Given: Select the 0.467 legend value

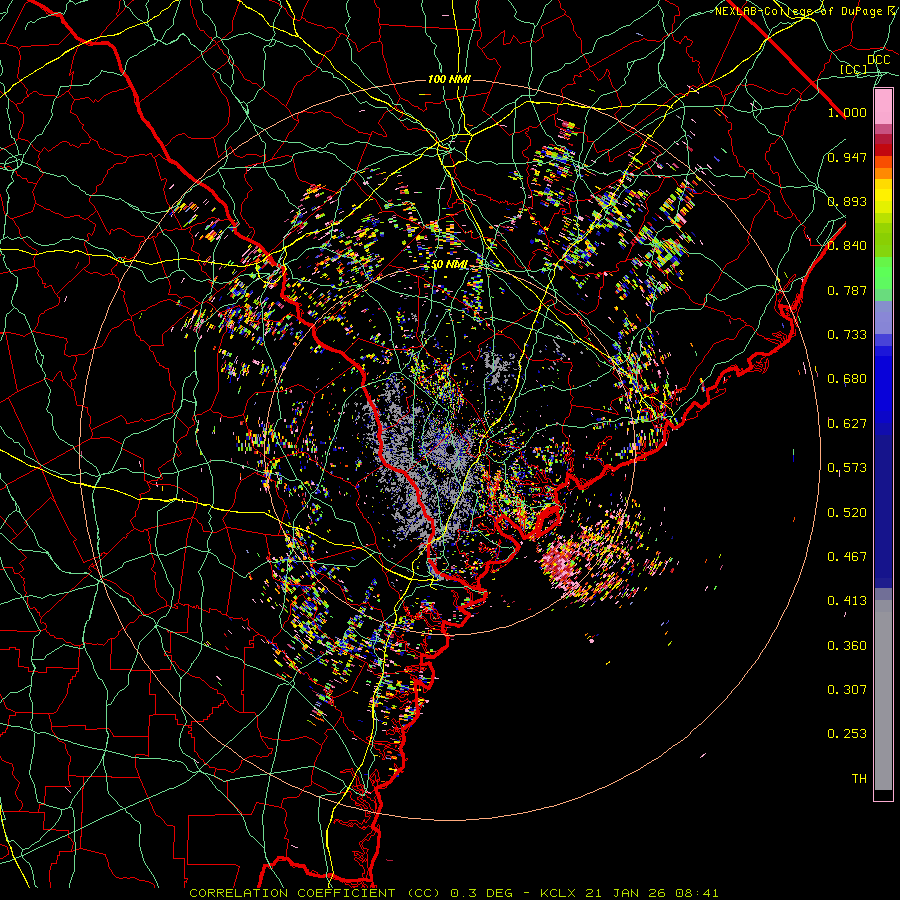Looking at the screenshot, I should click(847, 557).
